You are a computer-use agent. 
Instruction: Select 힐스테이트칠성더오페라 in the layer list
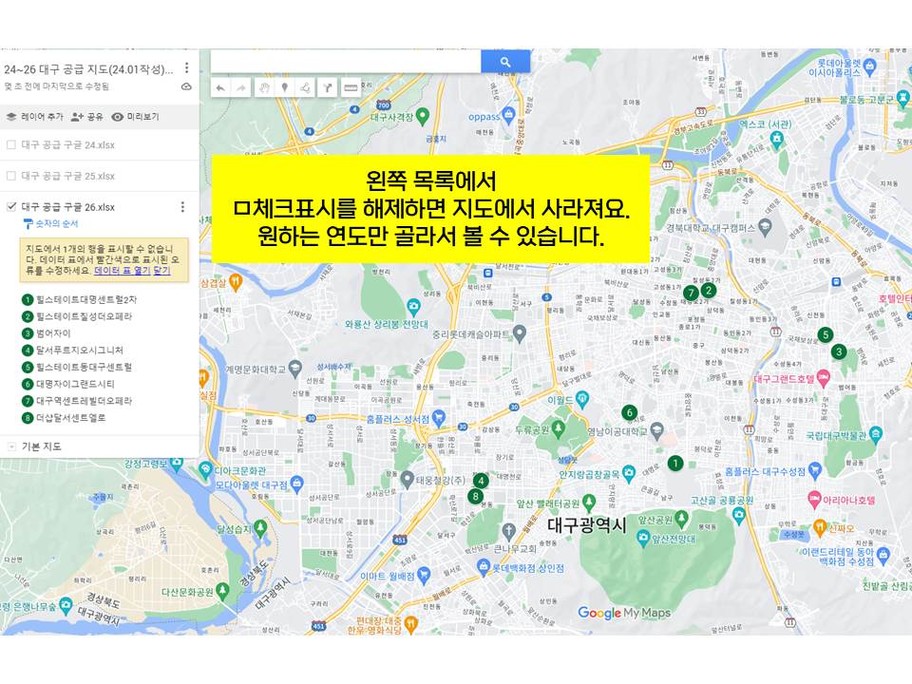(77, 317)
